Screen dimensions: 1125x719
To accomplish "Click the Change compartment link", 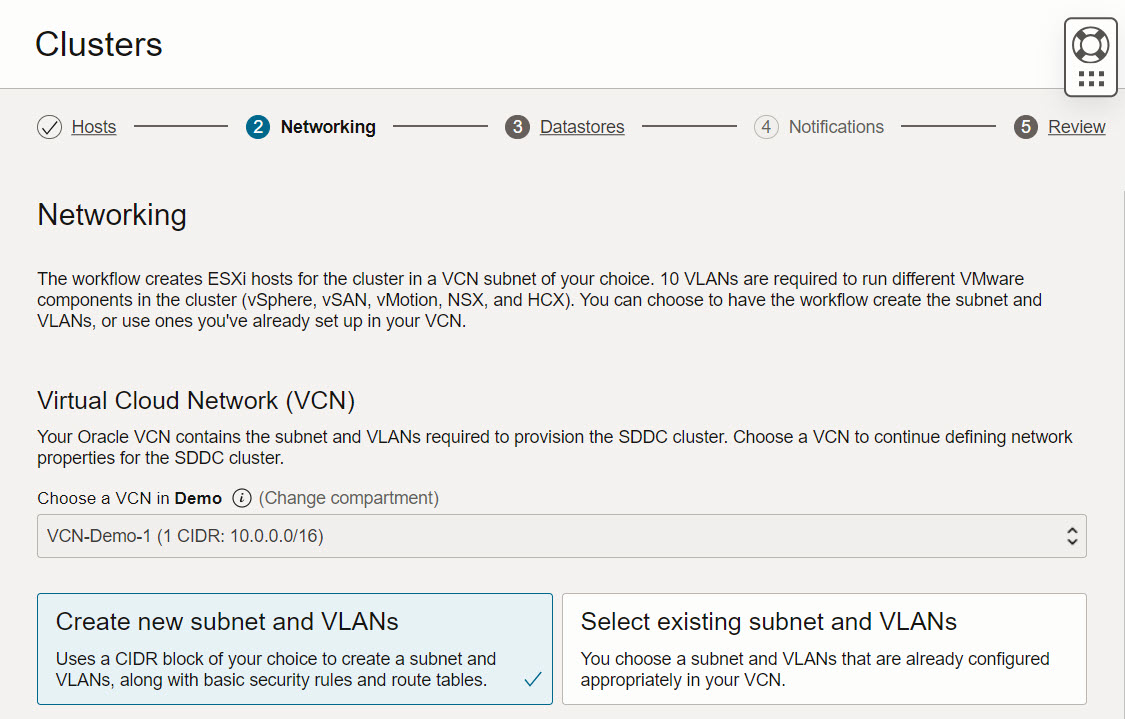I will [349, 498].
